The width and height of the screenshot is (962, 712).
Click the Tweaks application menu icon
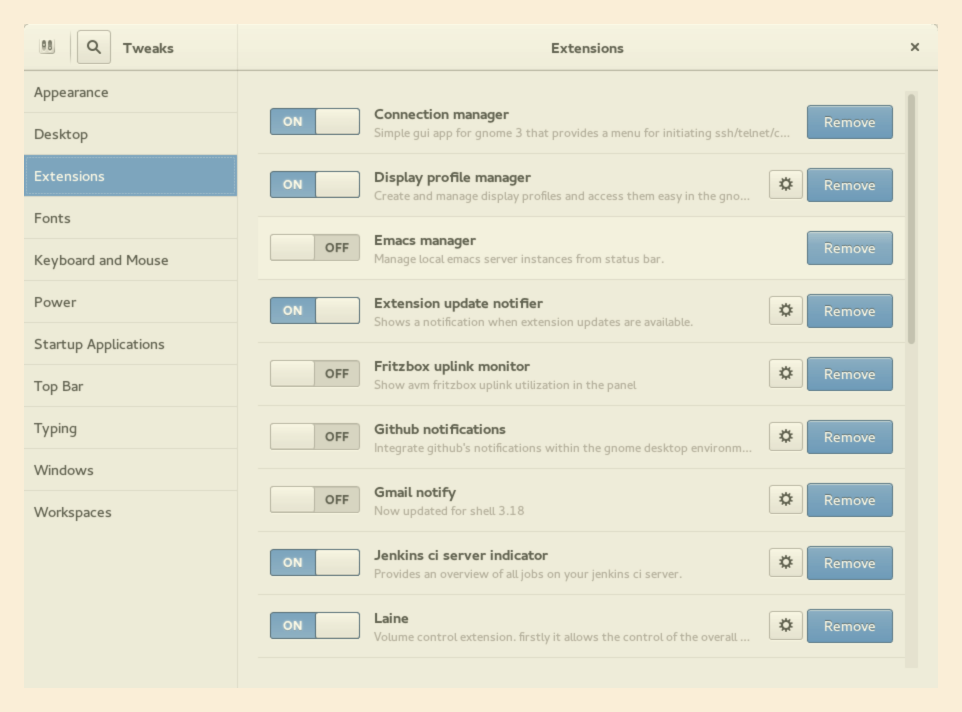point(45,46)
